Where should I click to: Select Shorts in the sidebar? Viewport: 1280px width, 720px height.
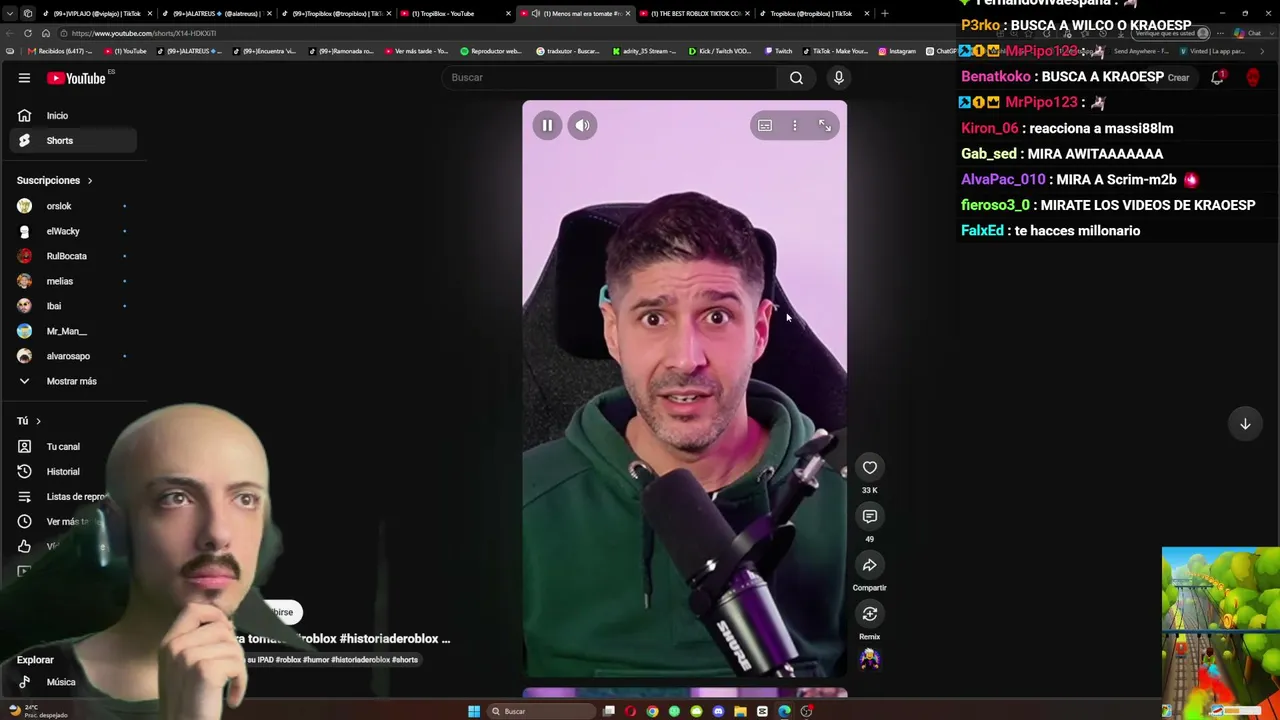pyautogui.click(x=74, y=141)
